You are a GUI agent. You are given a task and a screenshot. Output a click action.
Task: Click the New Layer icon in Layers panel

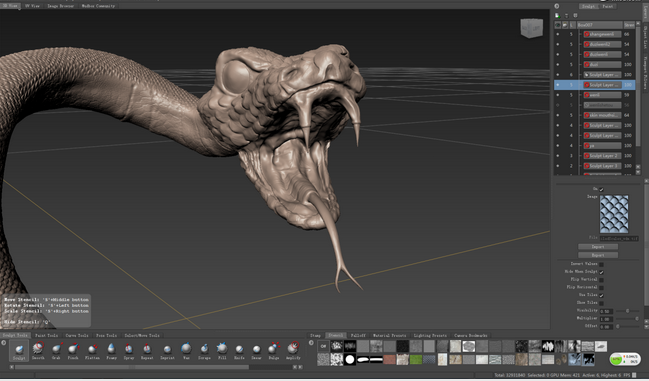click(x=558, y=16)
